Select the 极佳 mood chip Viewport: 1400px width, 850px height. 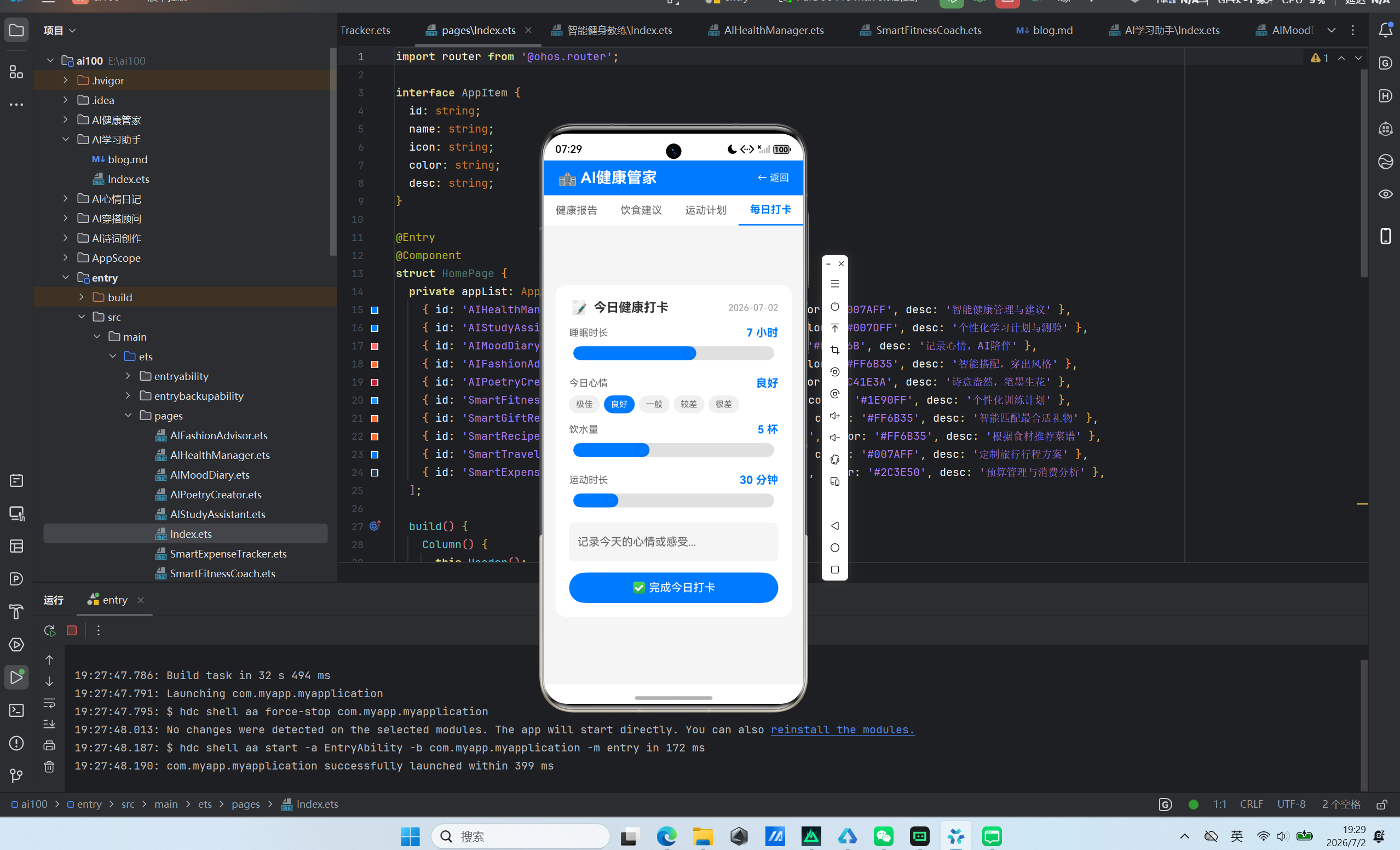point(584,404)
